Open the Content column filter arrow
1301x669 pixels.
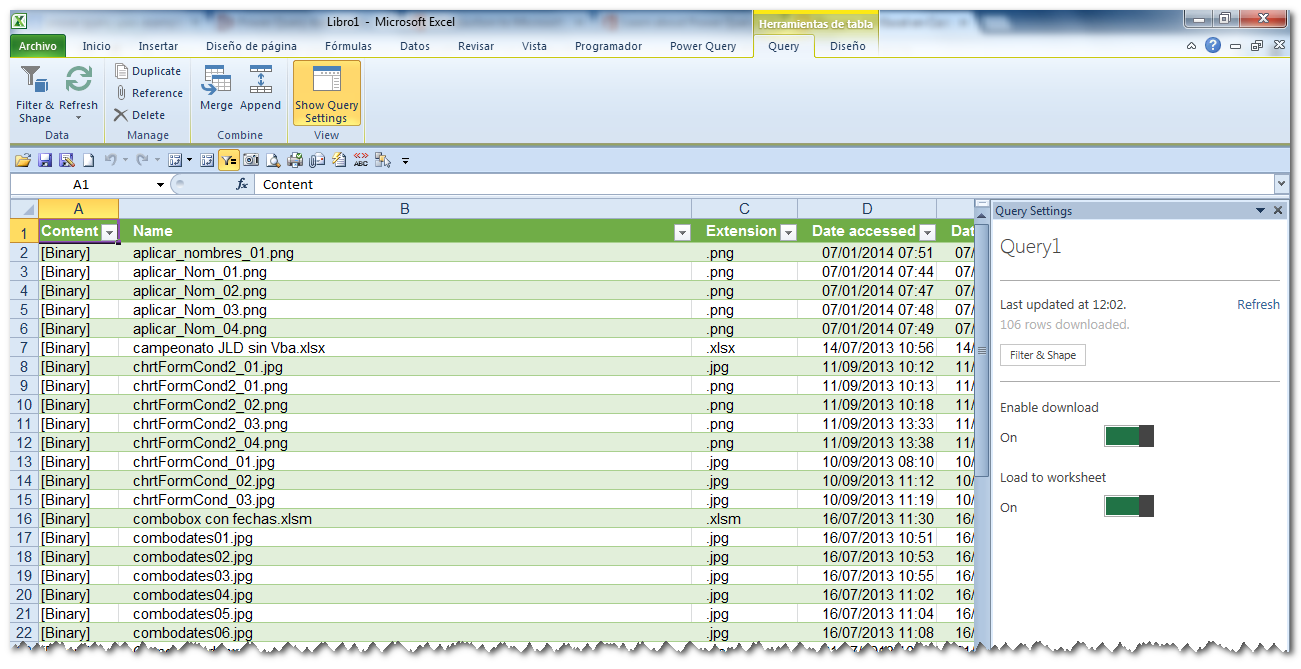tap(109, 231)
